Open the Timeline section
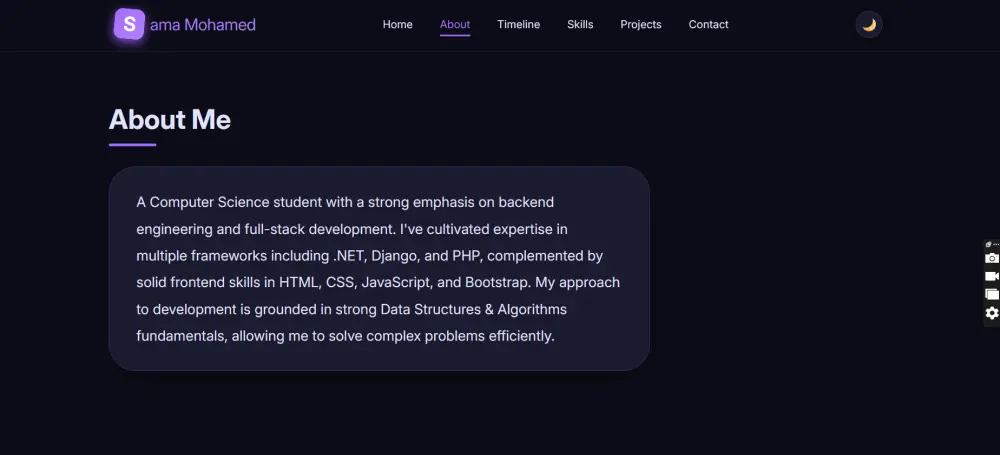The image size is (1000, 455). pos(518,25)
